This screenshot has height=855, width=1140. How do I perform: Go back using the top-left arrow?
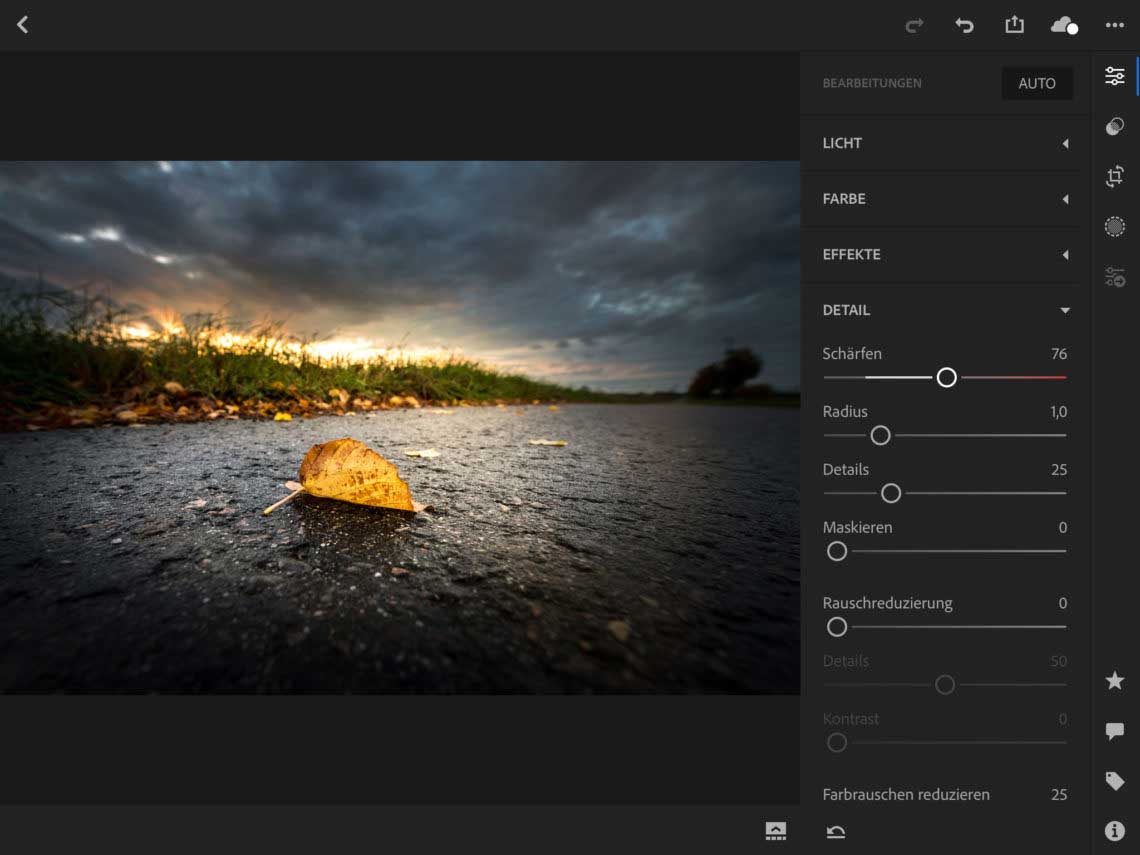(23, 25)
